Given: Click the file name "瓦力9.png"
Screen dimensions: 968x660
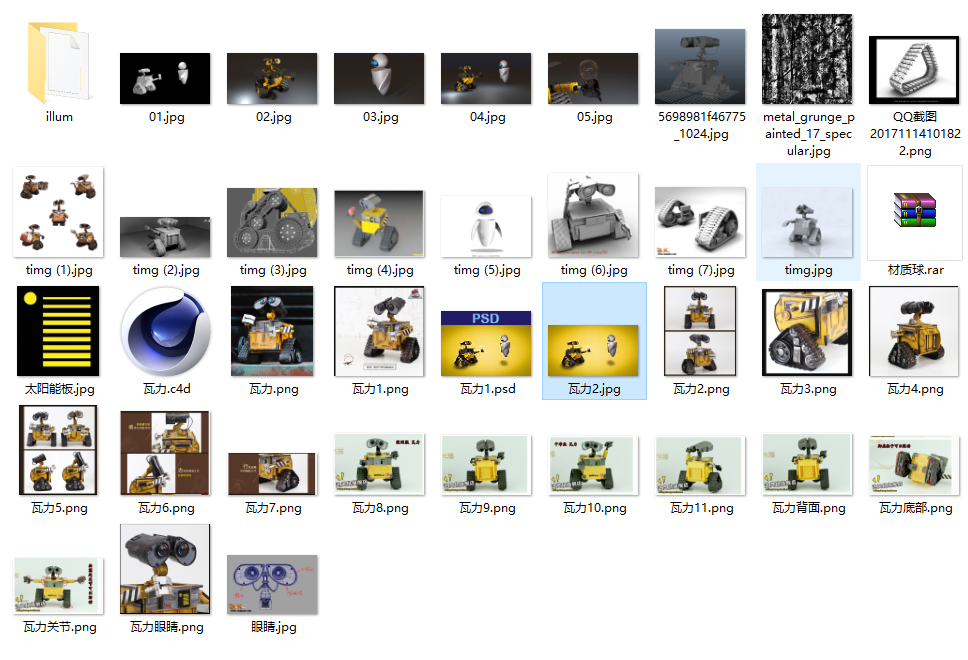Looking at the screenshot, I should click(487, 508).
